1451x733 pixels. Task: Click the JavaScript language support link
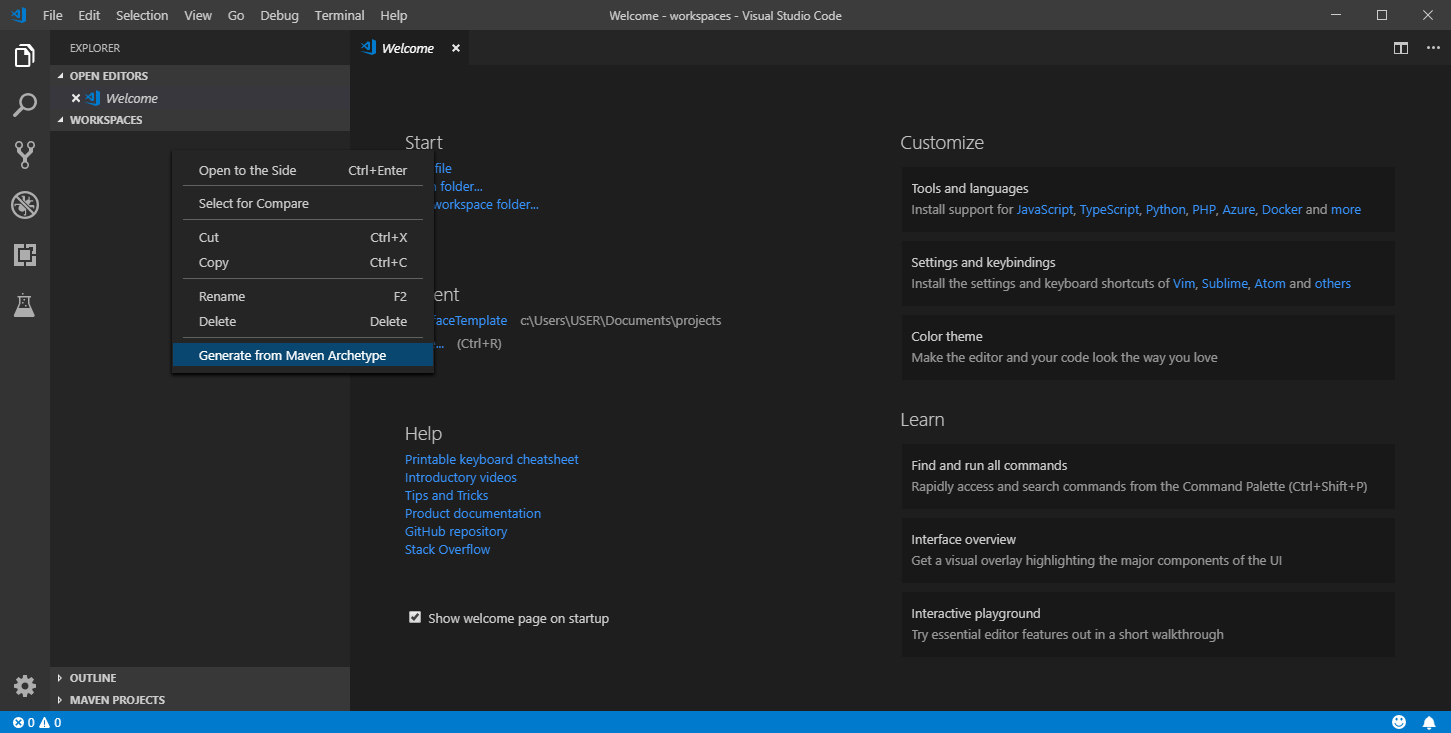1045,209
